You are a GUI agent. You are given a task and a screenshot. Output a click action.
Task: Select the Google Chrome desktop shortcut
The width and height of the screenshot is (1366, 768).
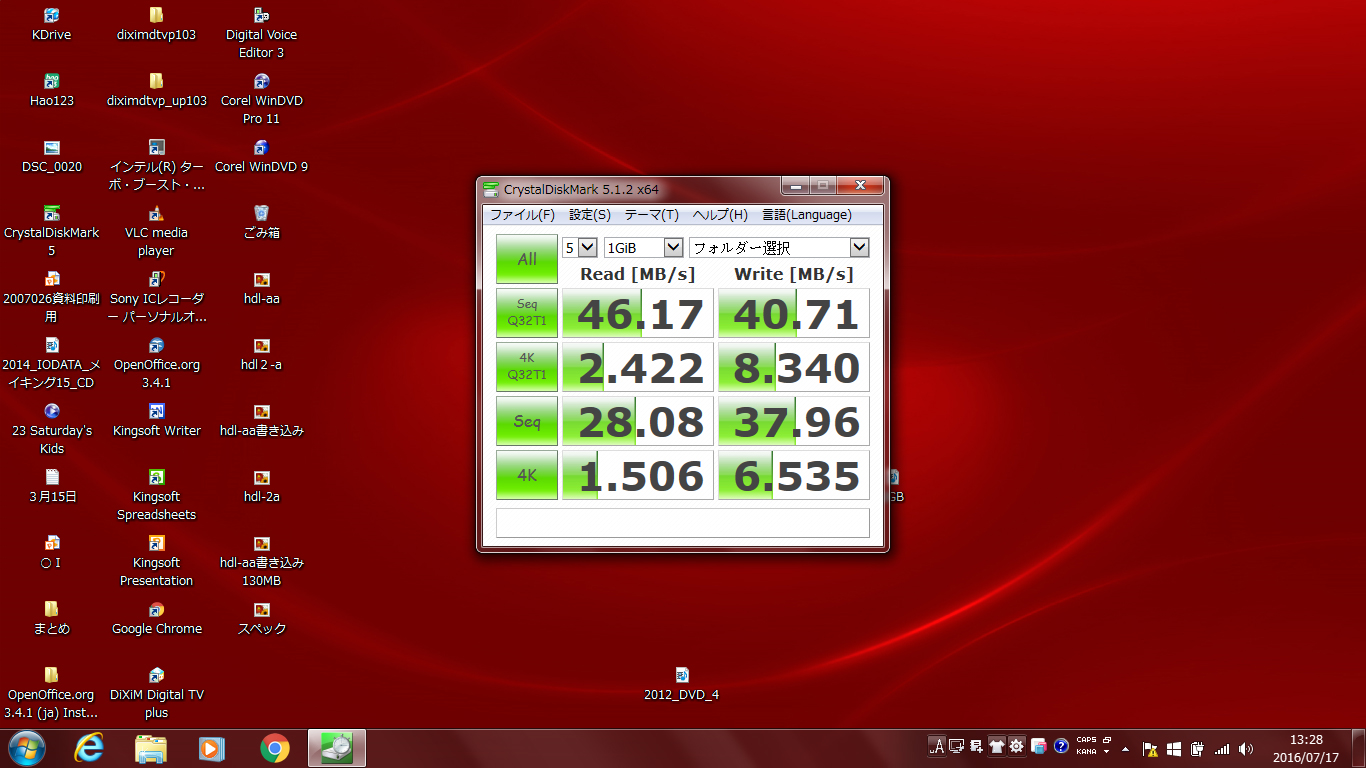tap(156, 619)
